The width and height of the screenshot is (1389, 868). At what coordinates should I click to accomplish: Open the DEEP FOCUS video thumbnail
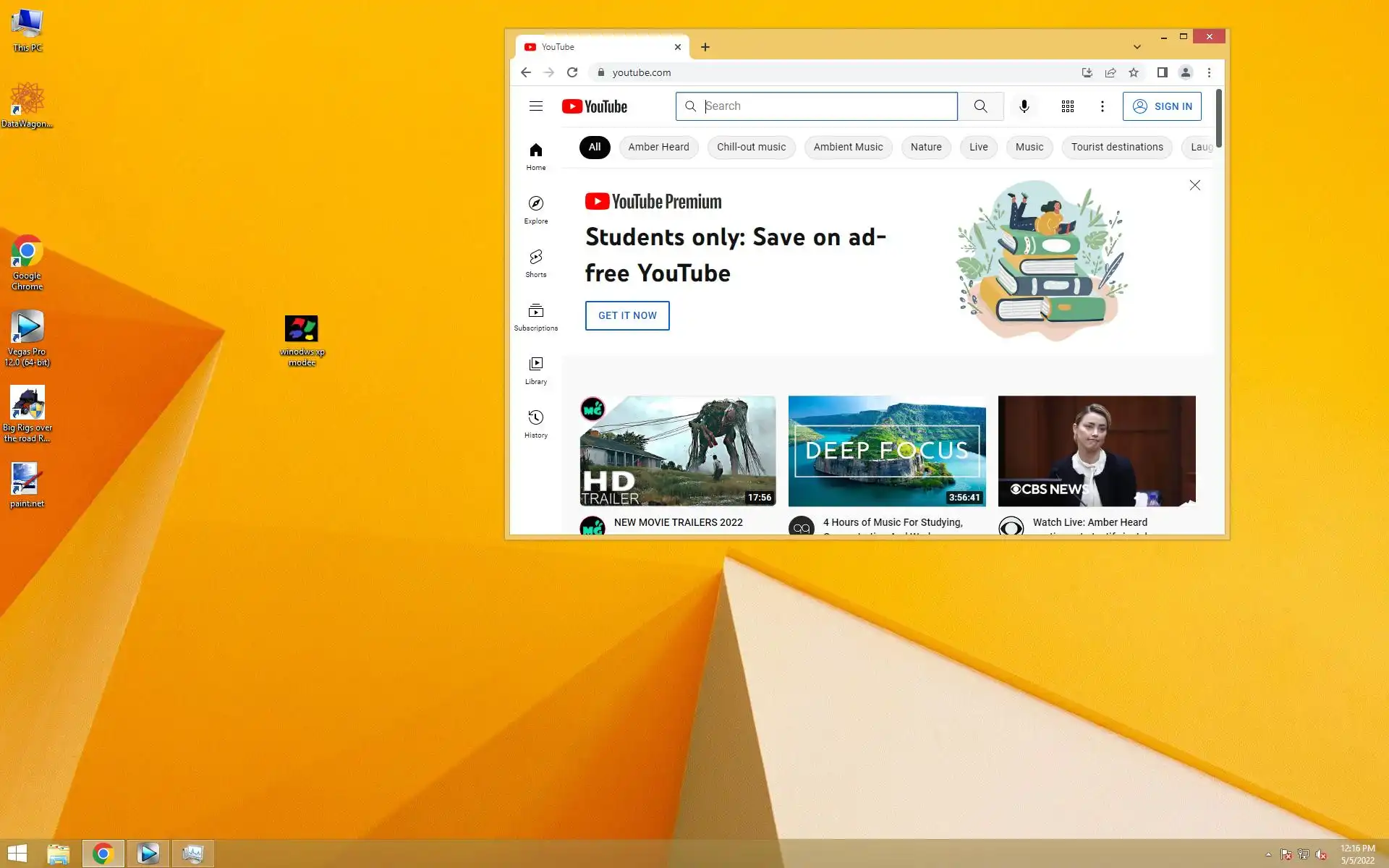pyautogui.click(x=887, y=450)
